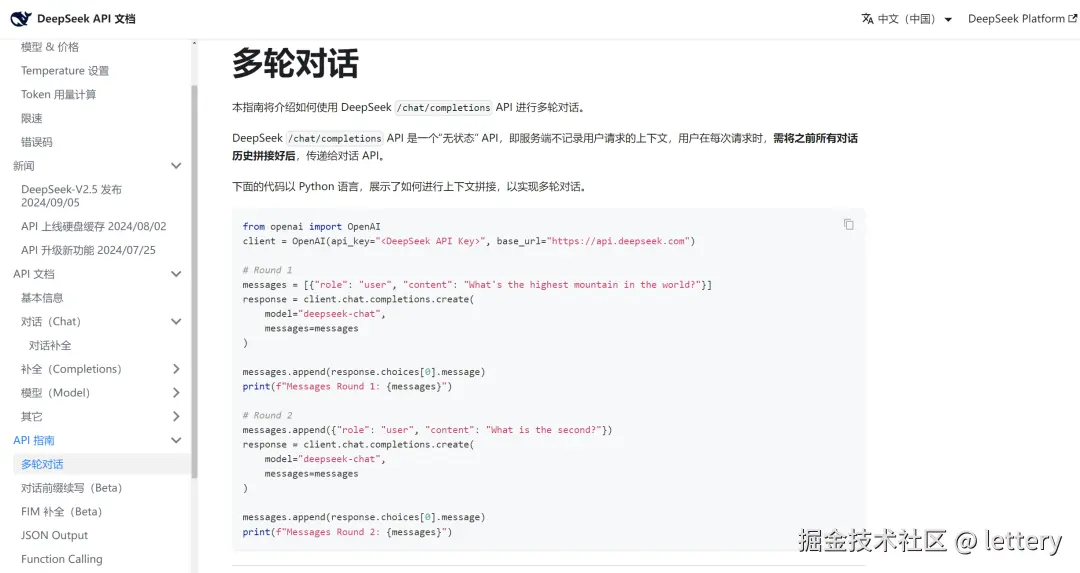Select 其它 sidebar item
The image size is (1080, 573).
click(x=32, y=417)
